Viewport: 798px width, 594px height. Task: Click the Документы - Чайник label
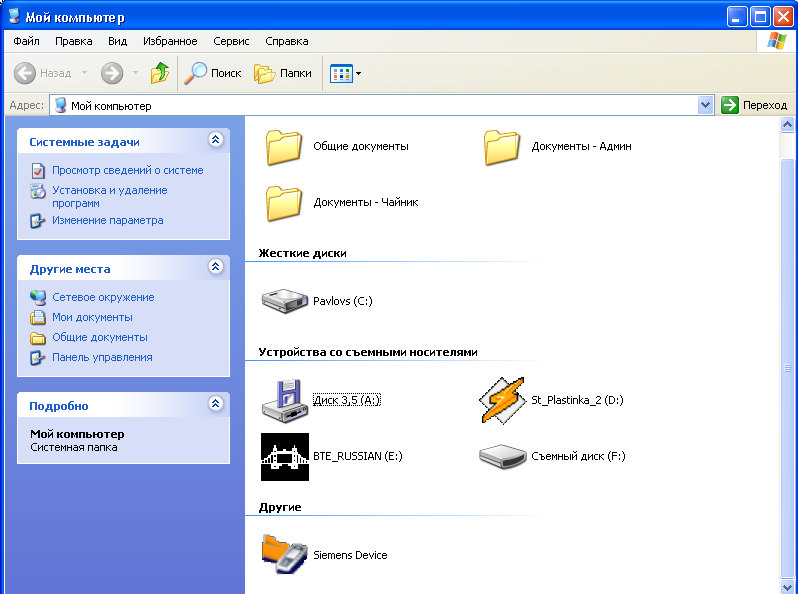pos(365,202)
